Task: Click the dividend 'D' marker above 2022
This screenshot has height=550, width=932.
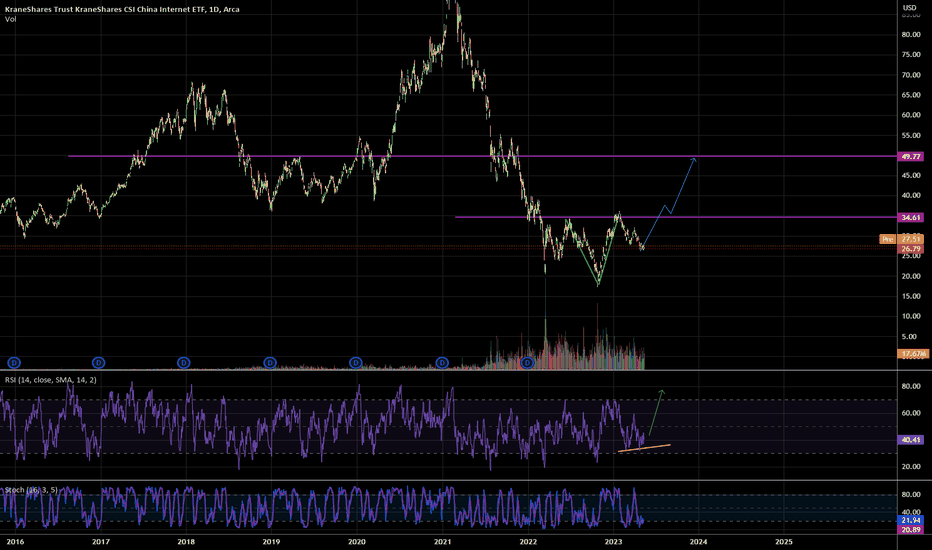Action: pos(527,362)
